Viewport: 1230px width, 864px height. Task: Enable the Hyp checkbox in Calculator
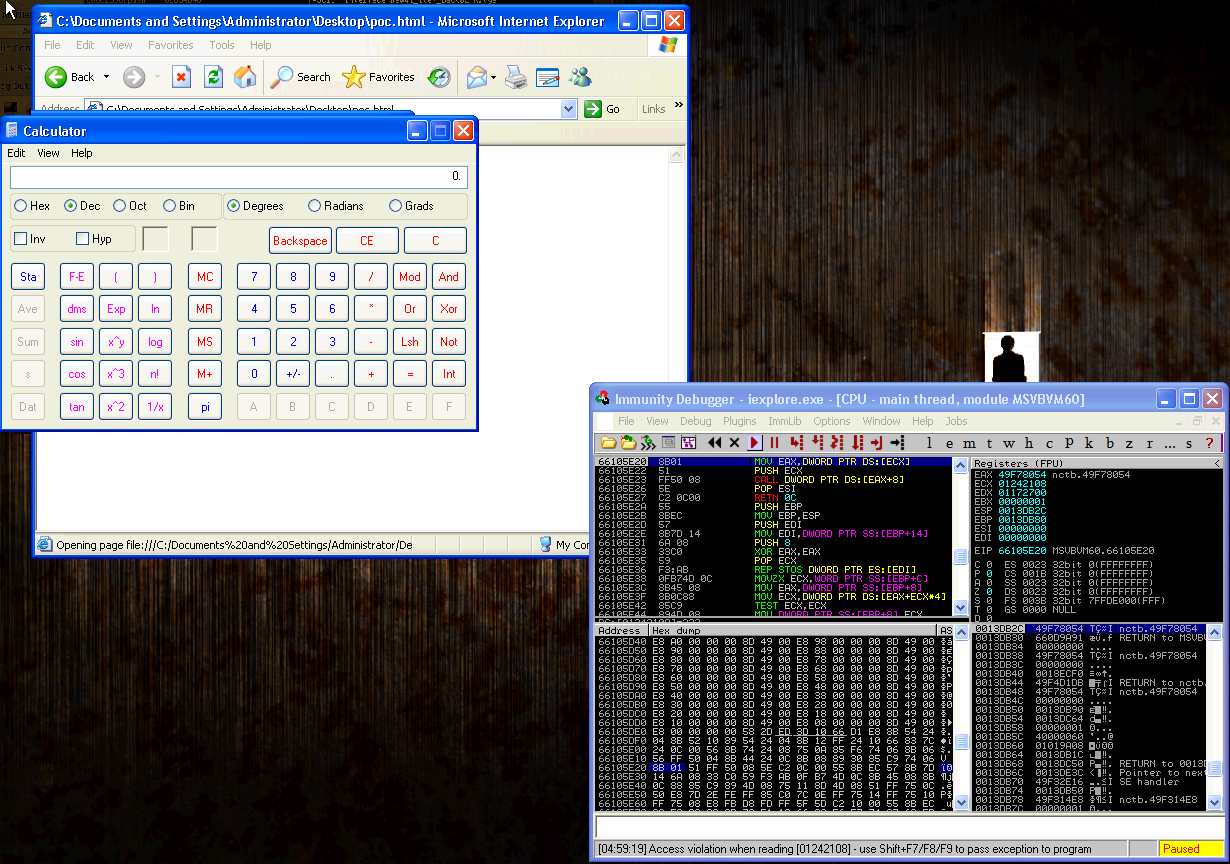point(83,239)
